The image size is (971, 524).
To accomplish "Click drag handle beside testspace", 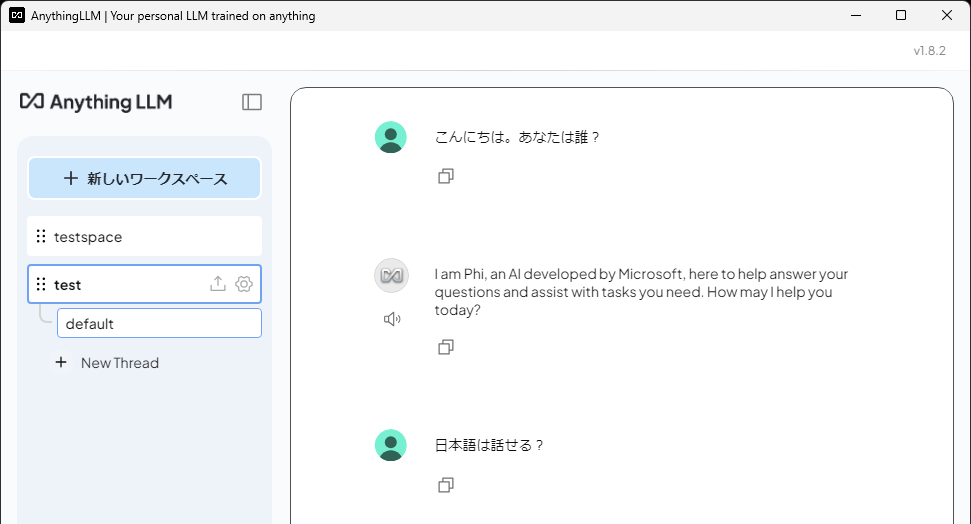I will [41, 237].
